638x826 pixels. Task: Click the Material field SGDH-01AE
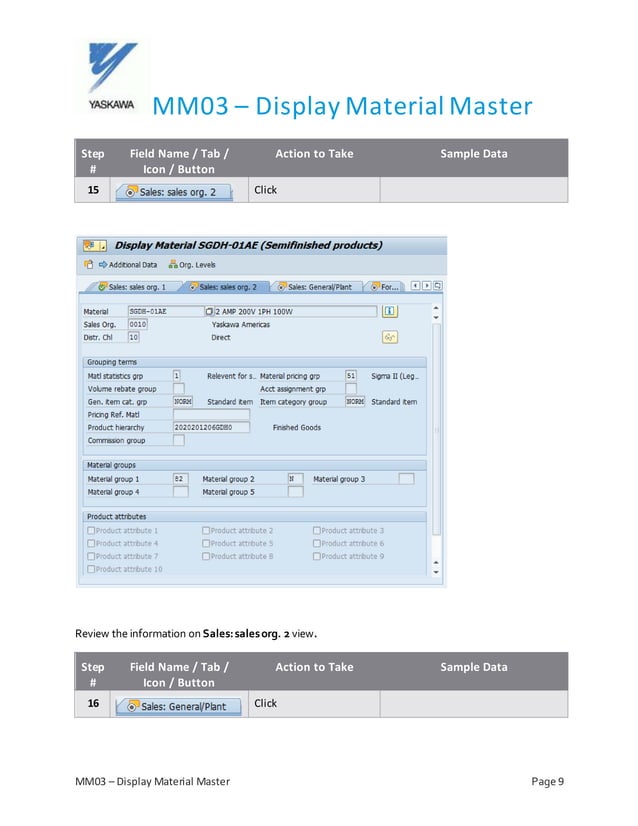coord(166,311)
